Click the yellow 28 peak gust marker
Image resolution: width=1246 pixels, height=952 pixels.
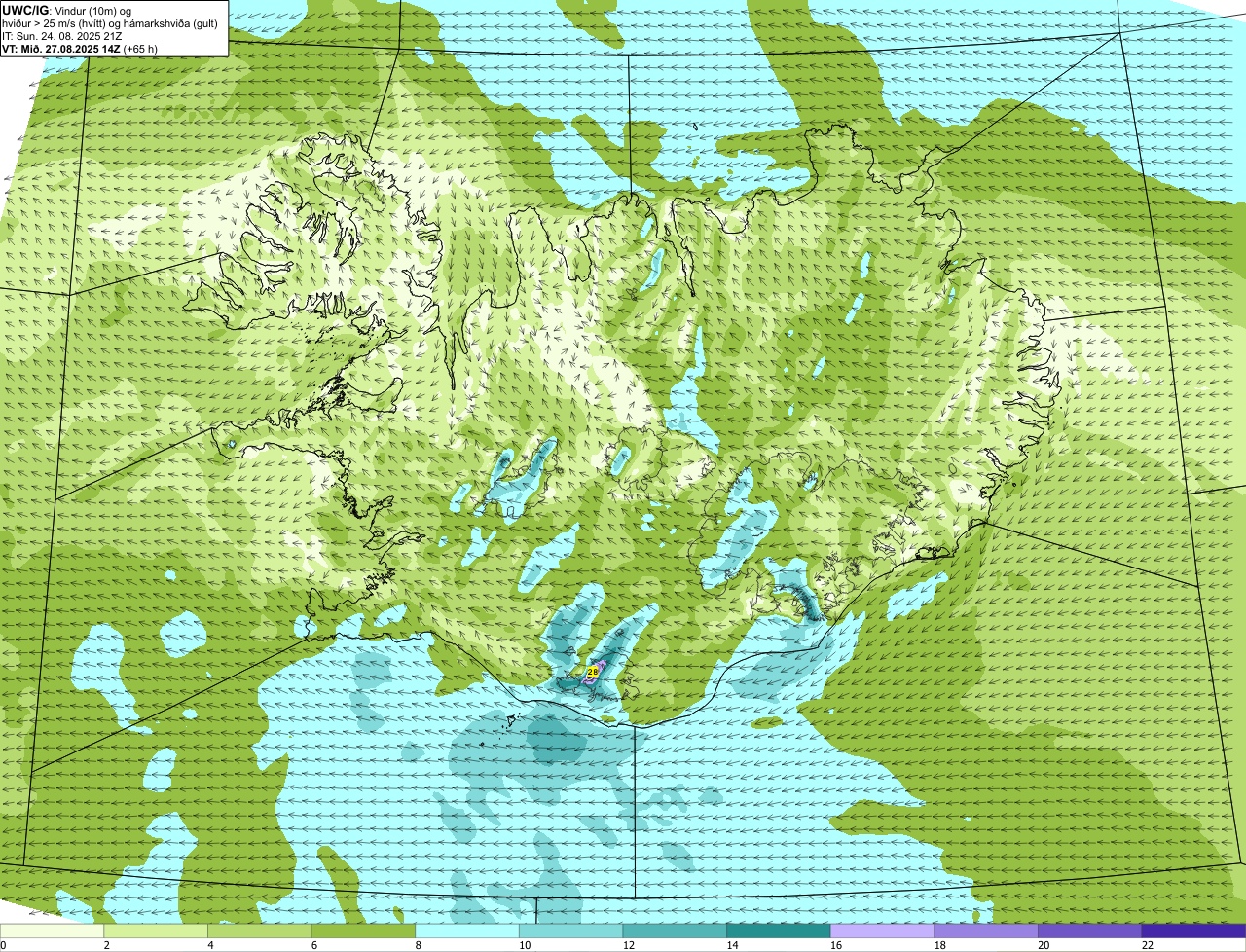[593, 672]
